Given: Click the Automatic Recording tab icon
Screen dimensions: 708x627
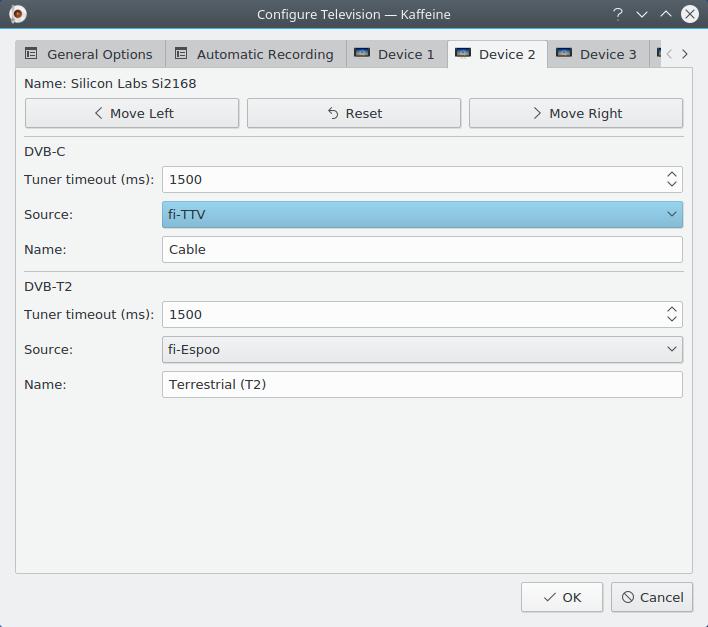Looking at the screenshot, I should coord(181,54).
